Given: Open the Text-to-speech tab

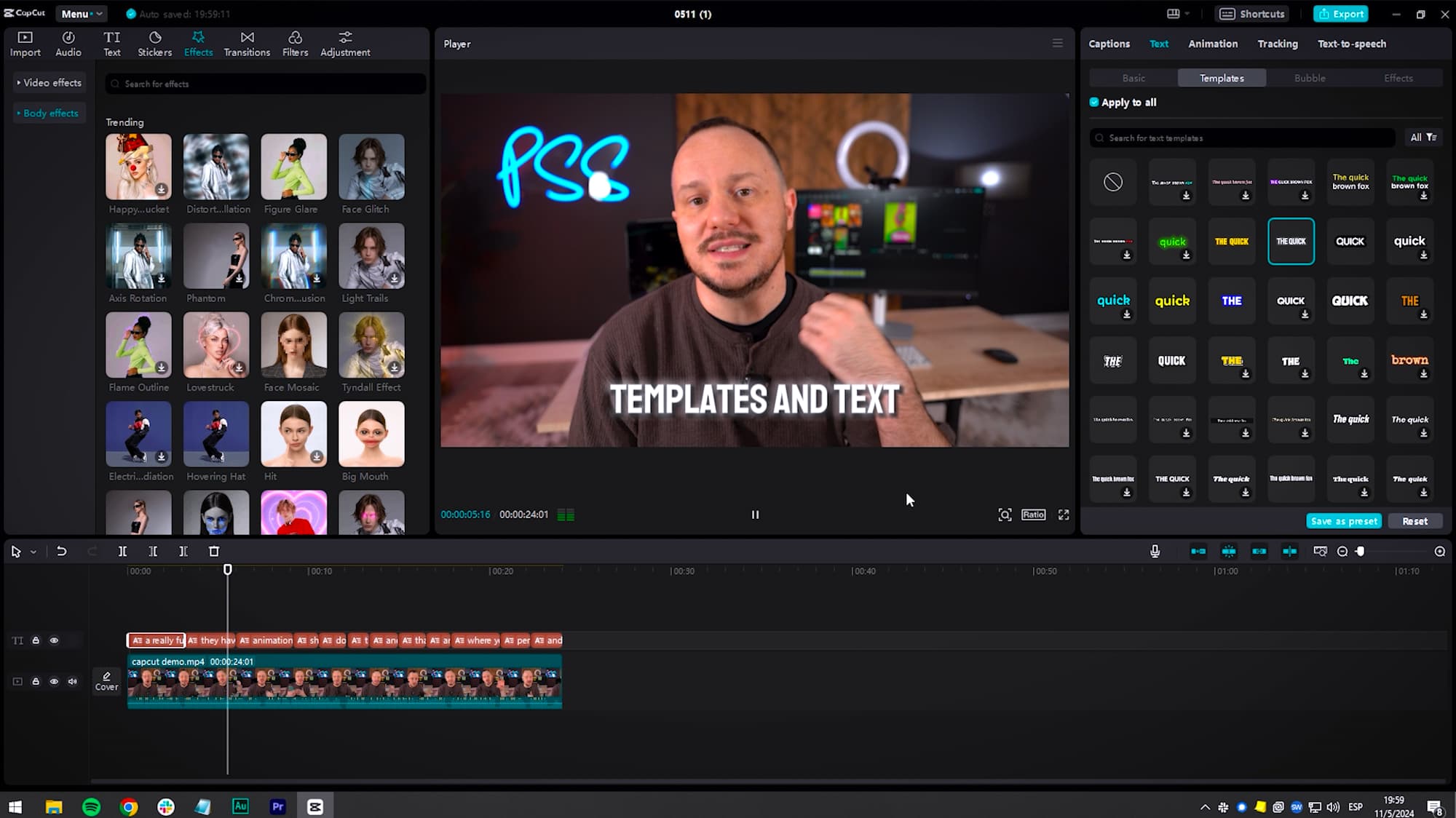Looking at the screenshot, I should point(1352,44).
